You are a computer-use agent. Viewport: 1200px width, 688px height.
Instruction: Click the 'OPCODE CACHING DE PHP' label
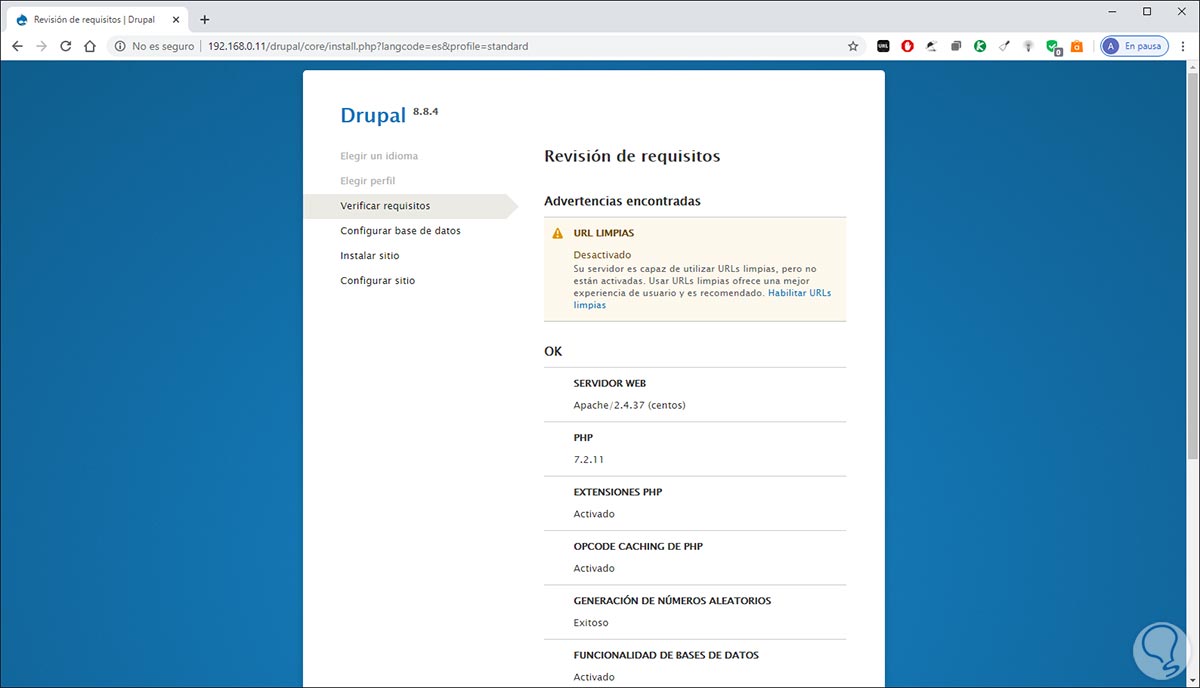pos(638,547)
